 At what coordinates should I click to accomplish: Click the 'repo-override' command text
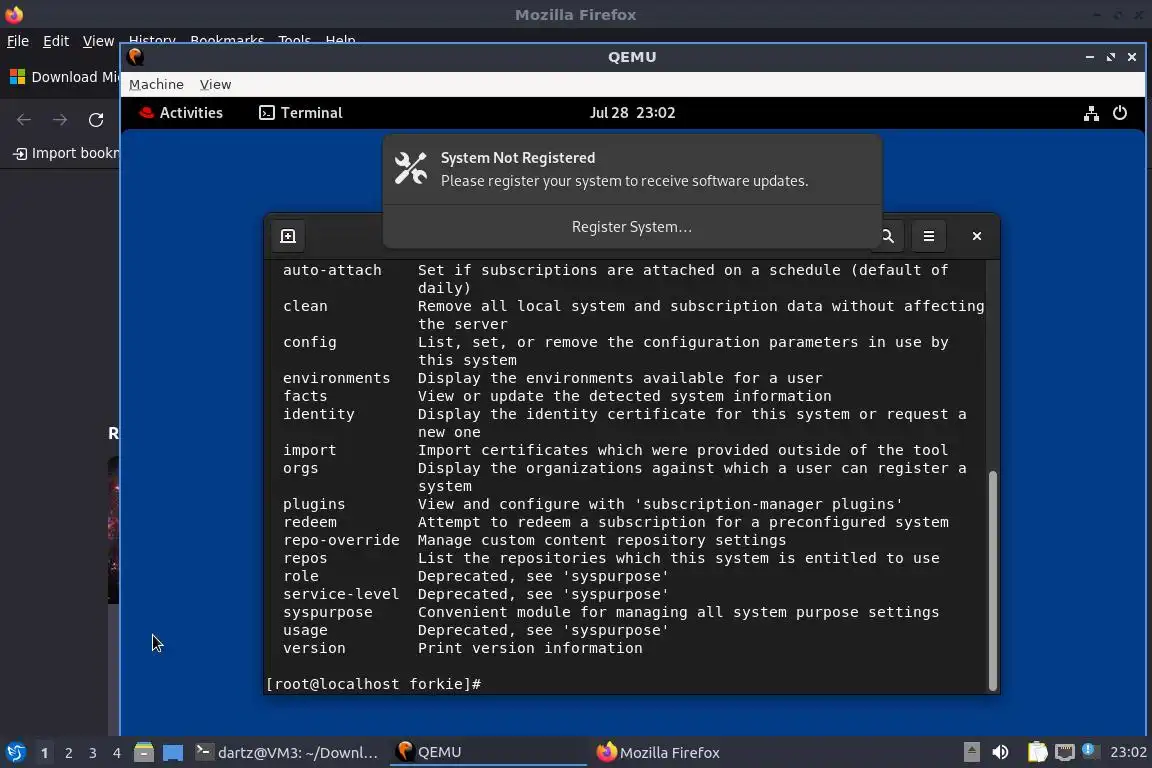click(x=341, y=540)
